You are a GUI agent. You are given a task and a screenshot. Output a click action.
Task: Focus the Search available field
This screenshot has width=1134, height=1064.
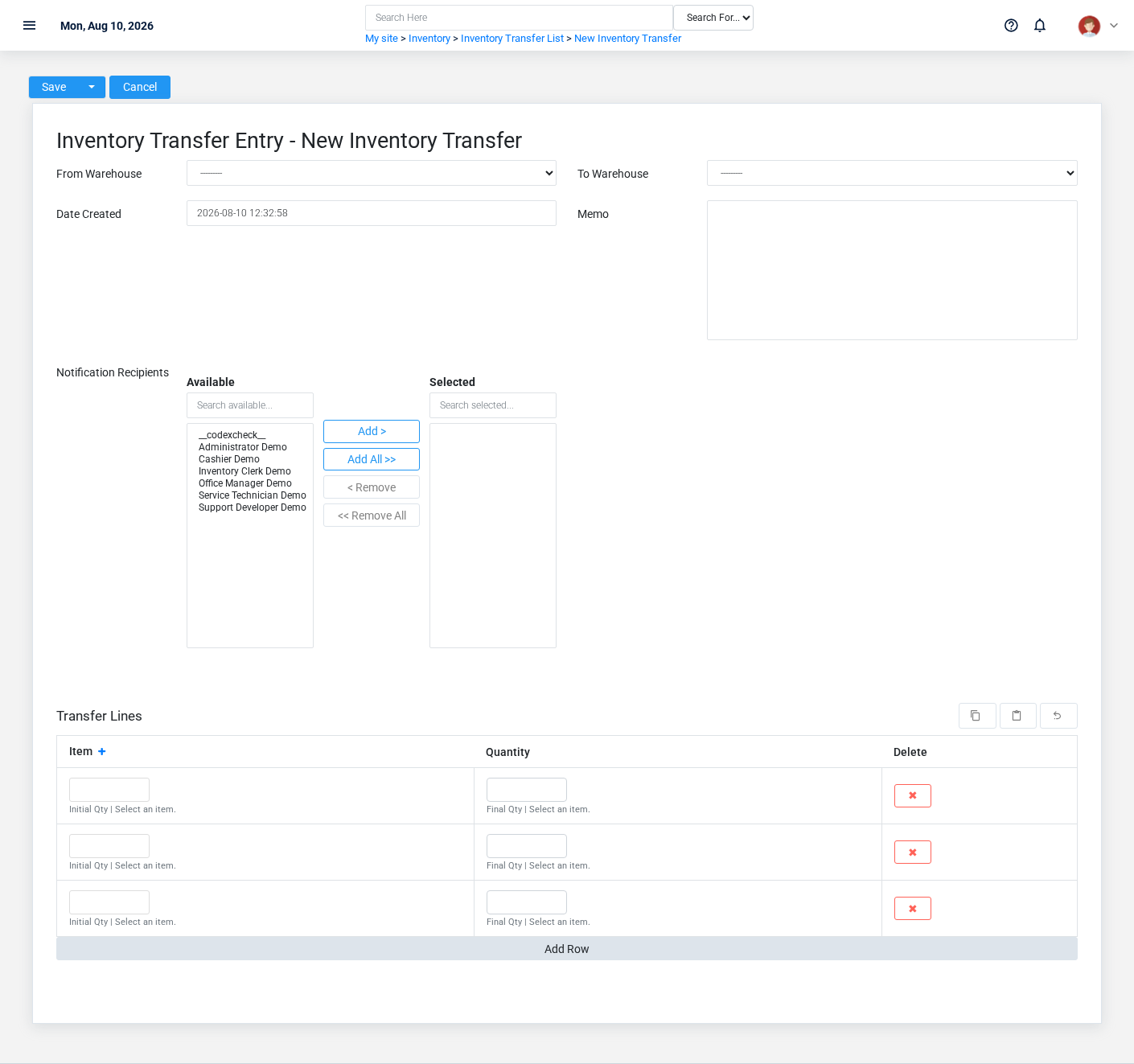250,405
